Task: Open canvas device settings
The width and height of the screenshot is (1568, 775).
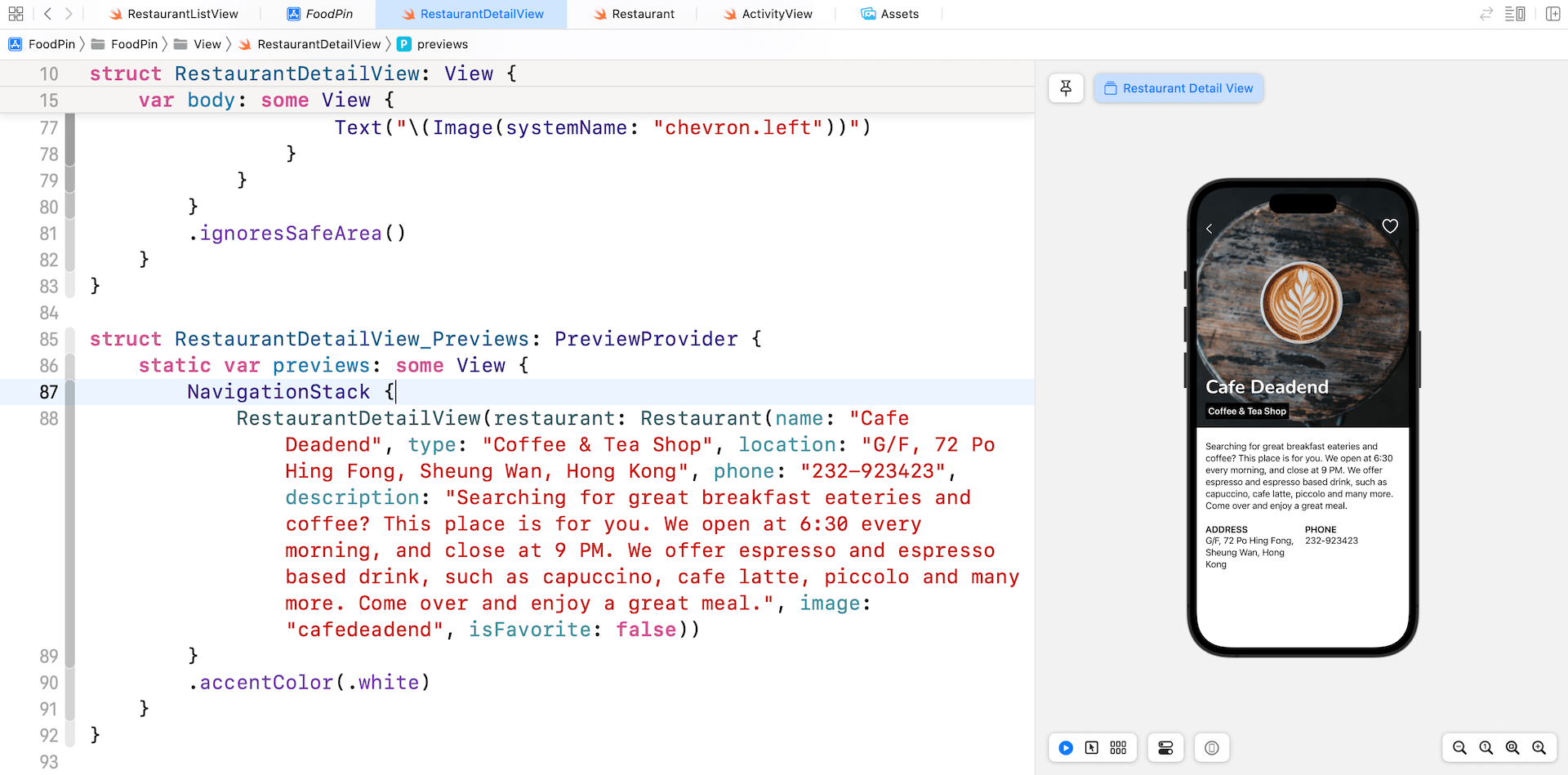Action: click(x=1165, y=748)
